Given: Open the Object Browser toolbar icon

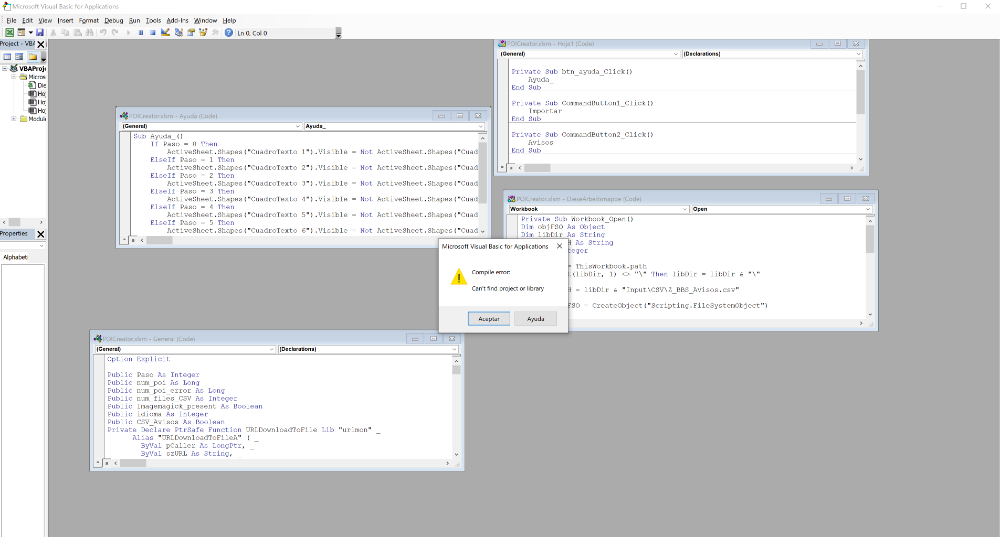Looking at the screenshot, I should click(x=203, y=33).
